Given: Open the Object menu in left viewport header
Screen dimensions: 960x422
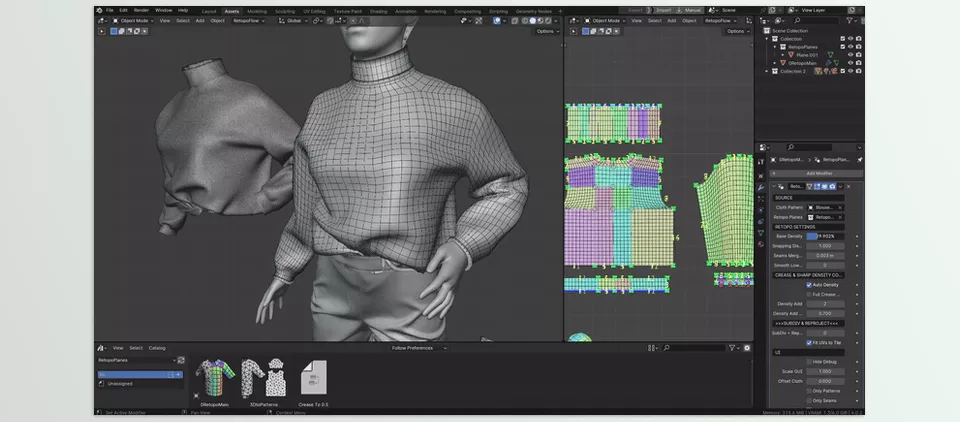Looking at the screenshot, I should [x=217, y=20].
